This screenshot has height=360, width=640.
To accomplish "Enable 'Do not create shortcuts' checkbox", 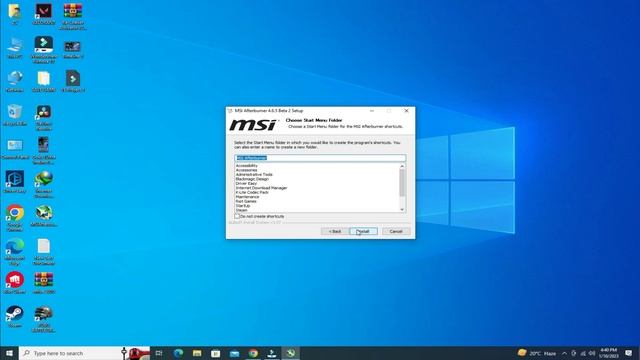I will tap(237, 216).
